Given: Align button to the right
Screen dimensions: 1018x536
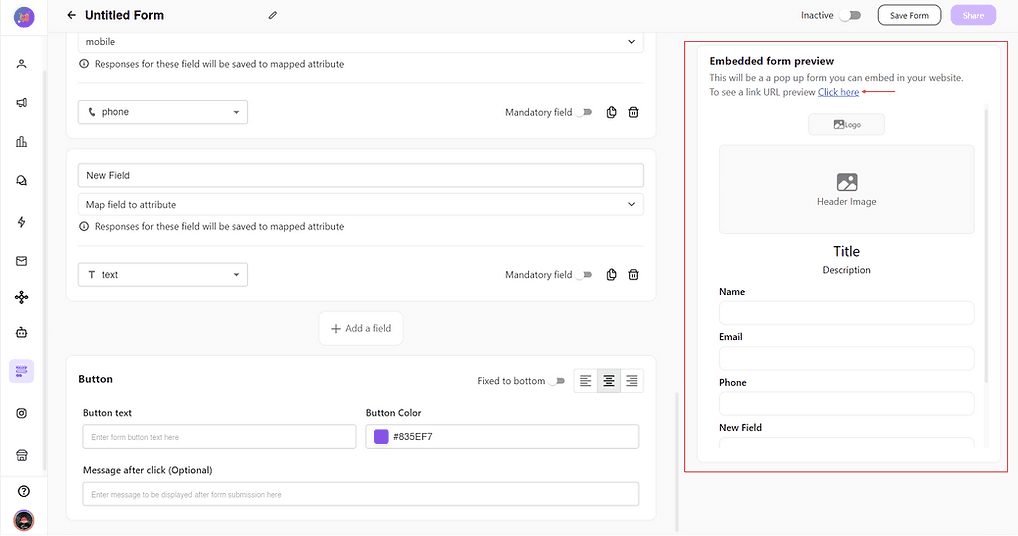Looking at the screenshot, I should click(632, 381).
